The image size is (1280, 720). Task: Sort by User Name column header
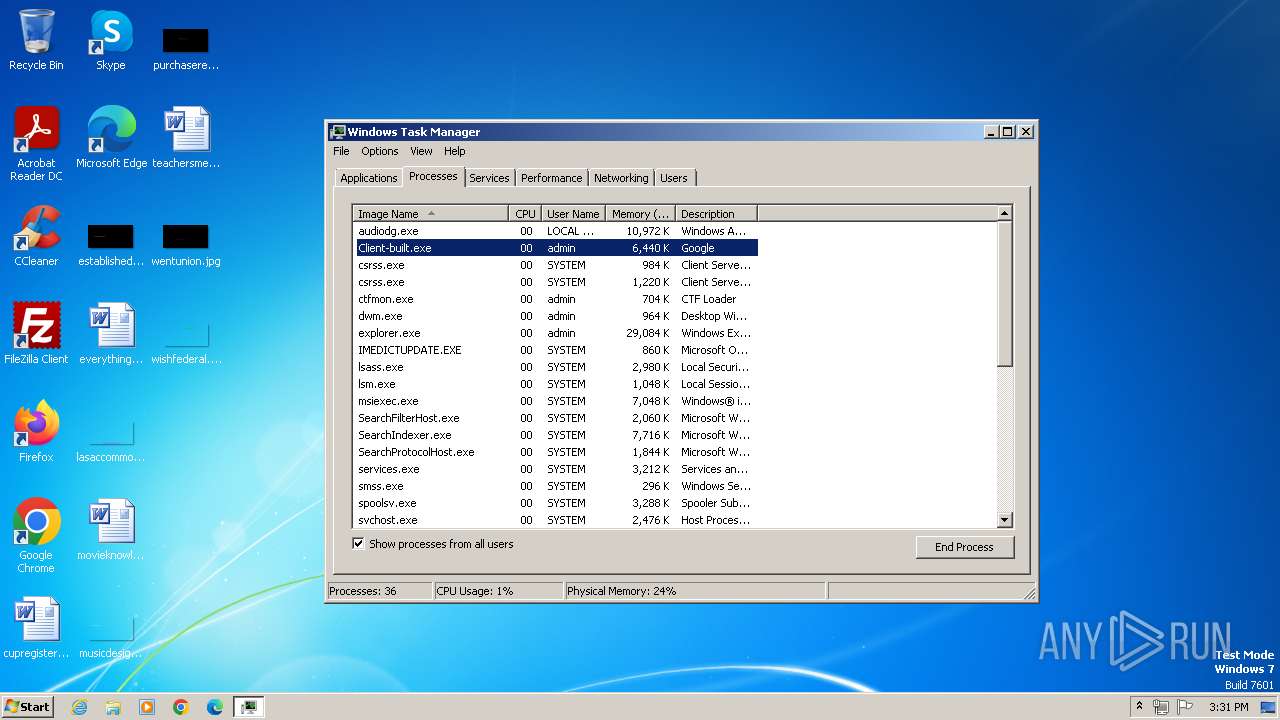point(573,213)
